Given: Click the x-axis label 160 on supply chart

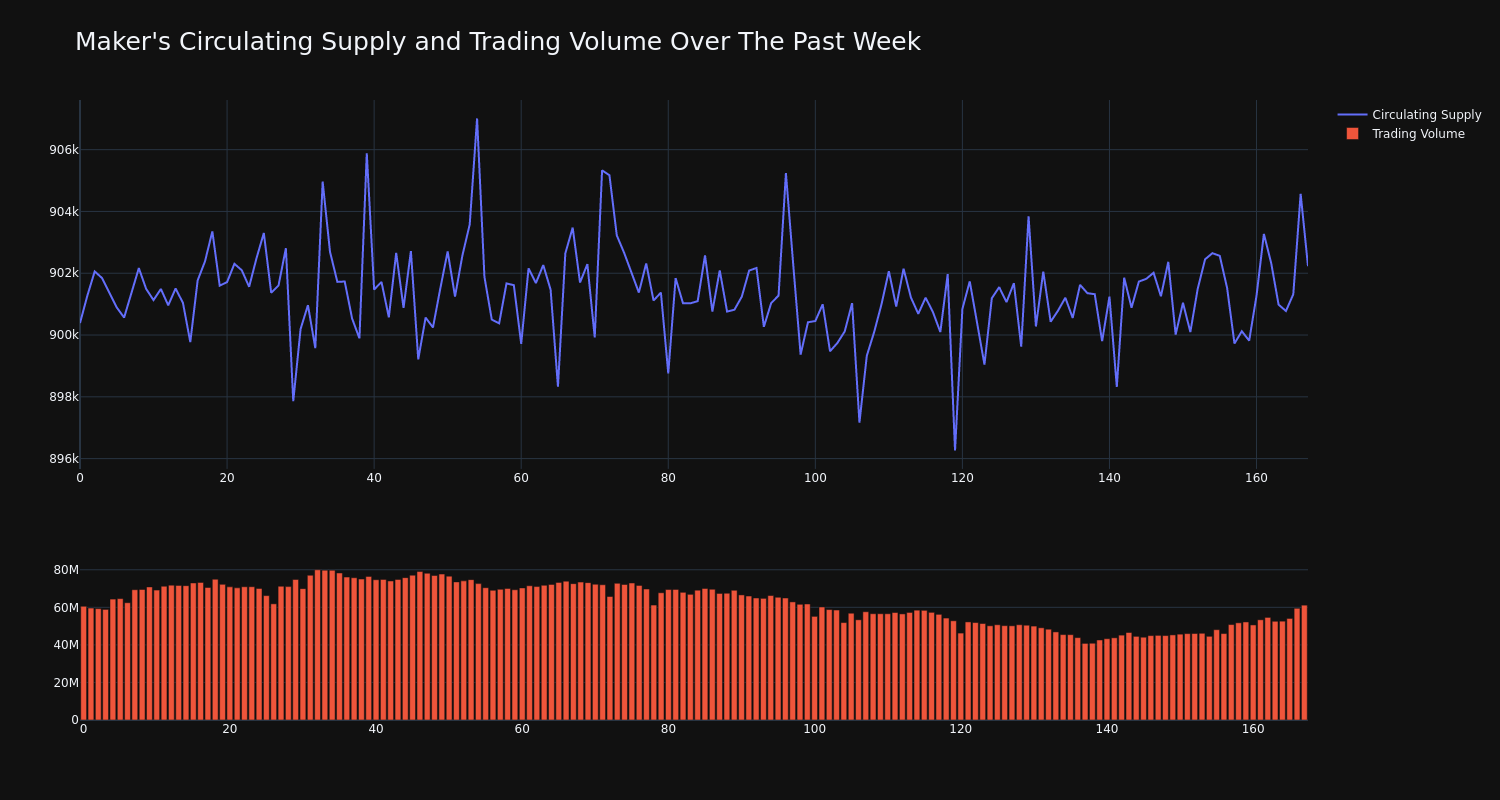Looking at the screenshot, I should click(1256, 478).
